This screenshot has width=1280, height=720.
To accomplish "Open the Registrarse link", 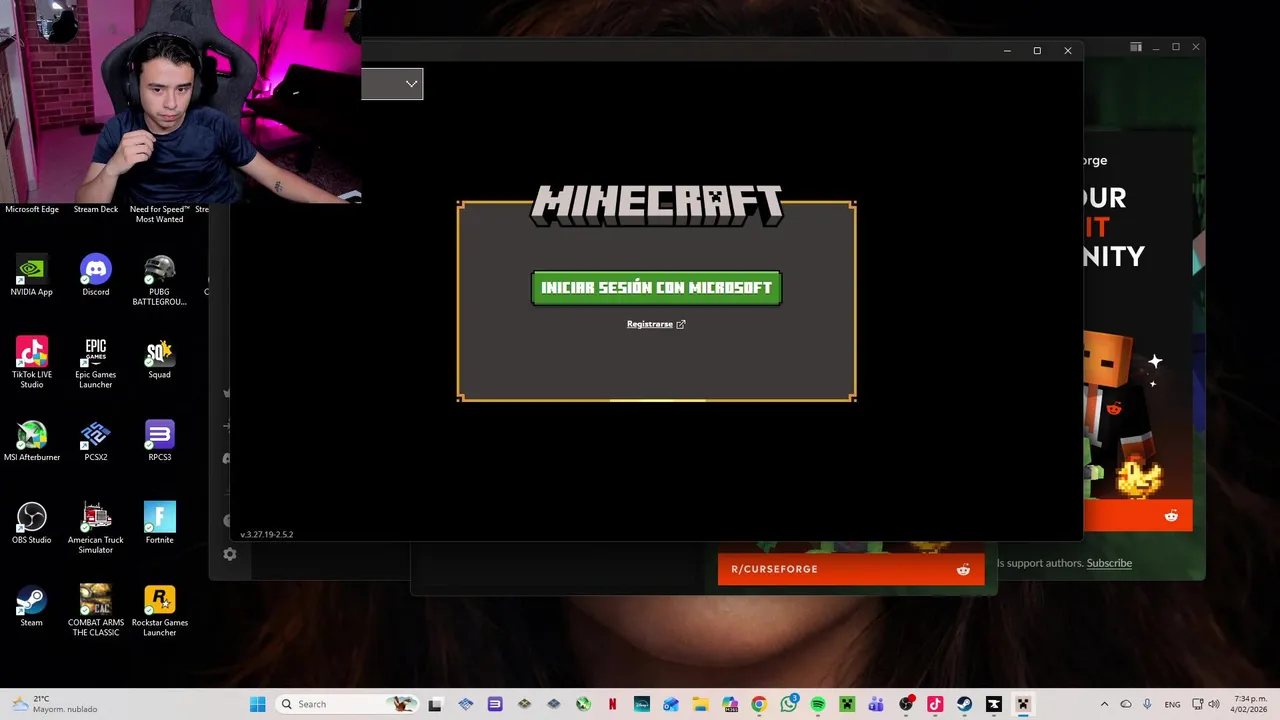I will tap(656, 324).
